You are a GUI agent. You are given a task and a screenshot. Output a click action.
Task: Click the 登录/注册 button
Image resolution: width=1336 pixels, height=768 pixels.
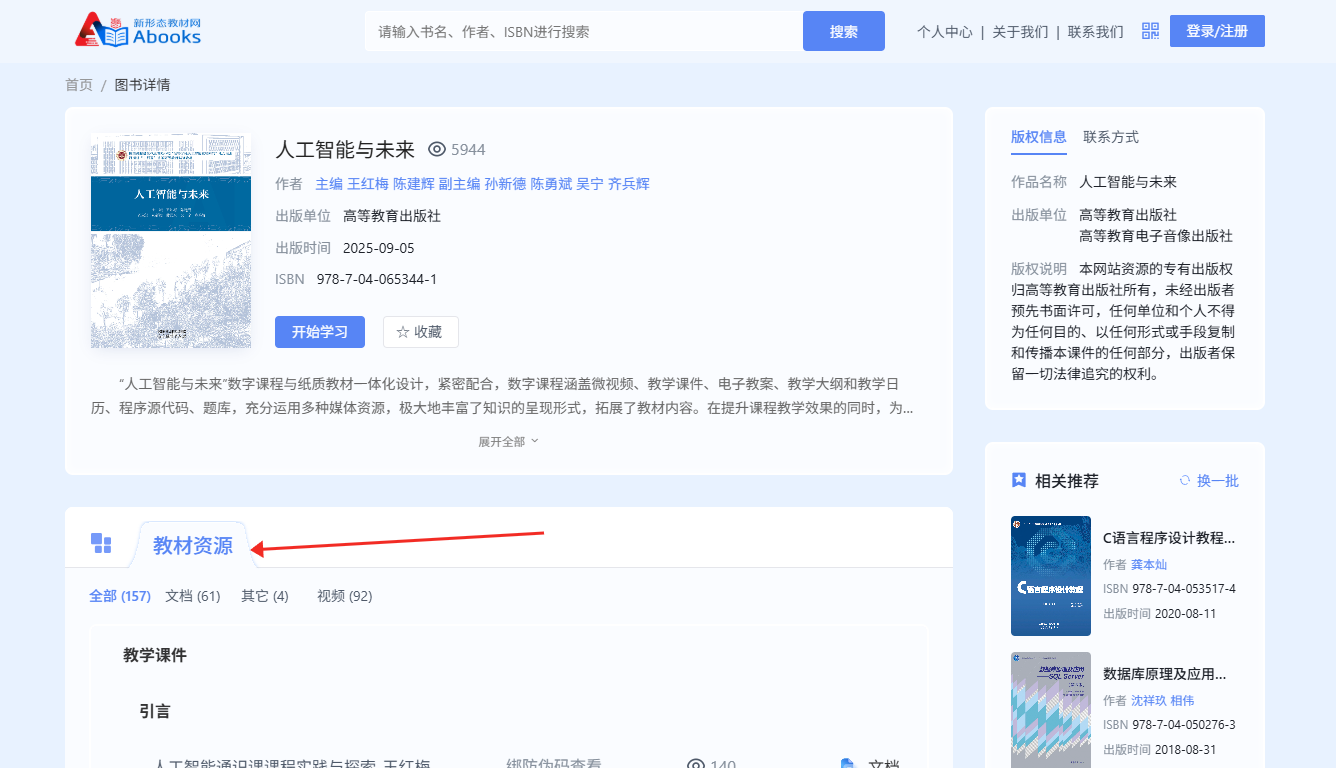click(x=1216, y=31)
